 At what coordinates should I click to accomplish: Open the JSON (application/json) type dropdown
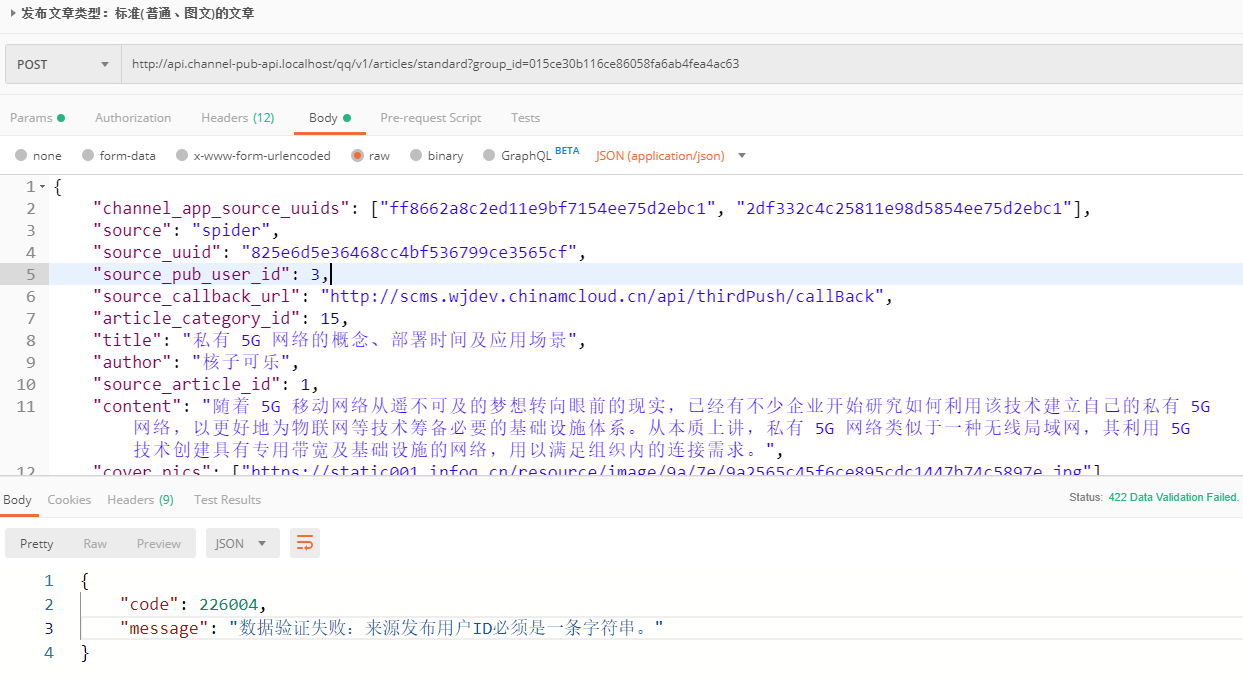click(x=671, y=156)
